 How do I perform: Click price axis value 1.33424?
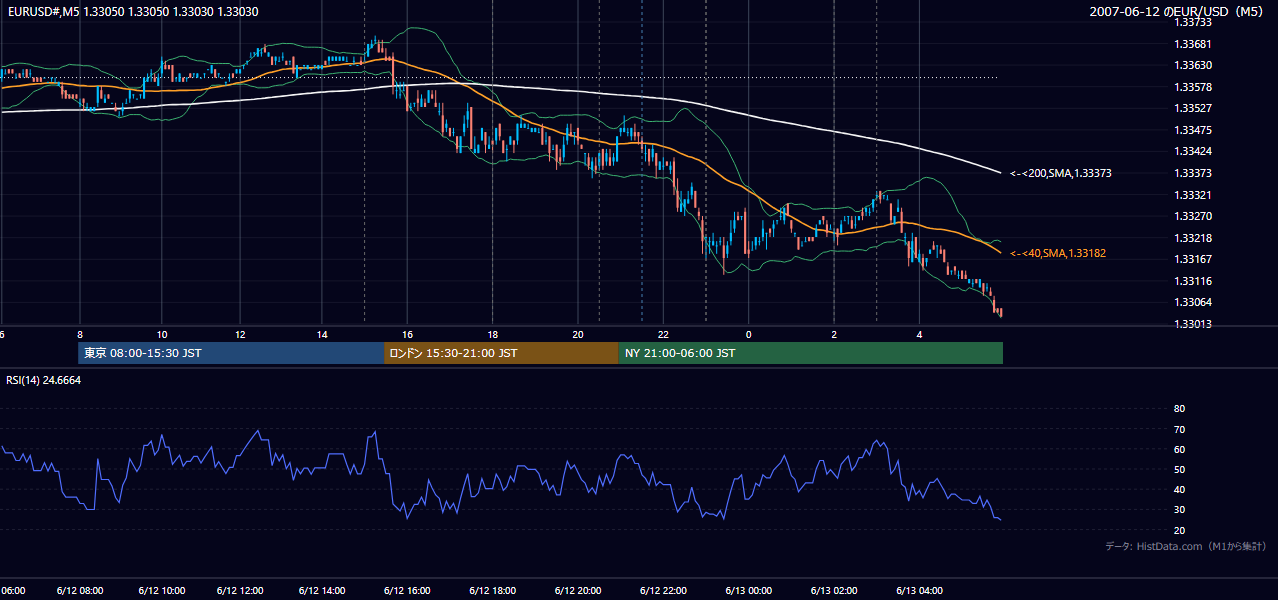tap(1194, 151)
